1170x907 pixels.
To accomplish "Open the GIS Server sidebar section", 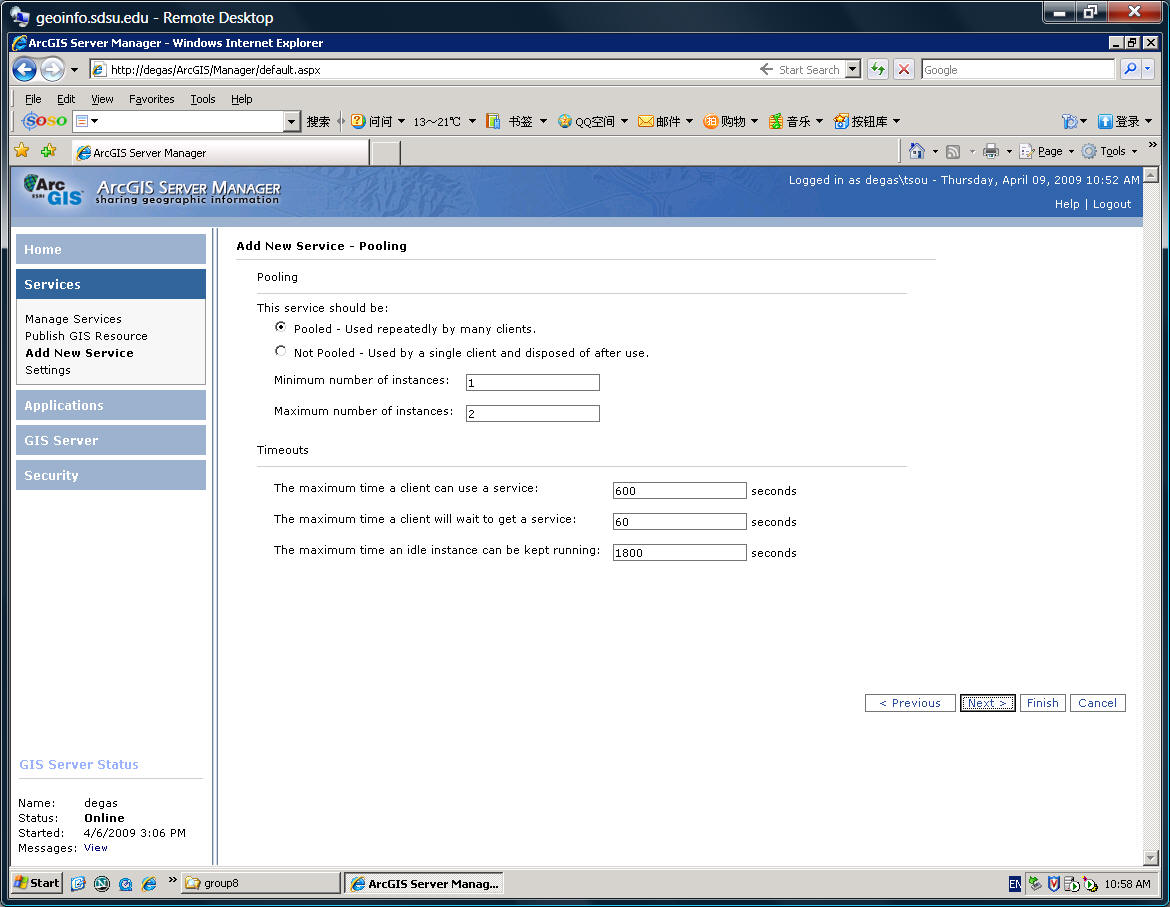I will click(110, 440).
